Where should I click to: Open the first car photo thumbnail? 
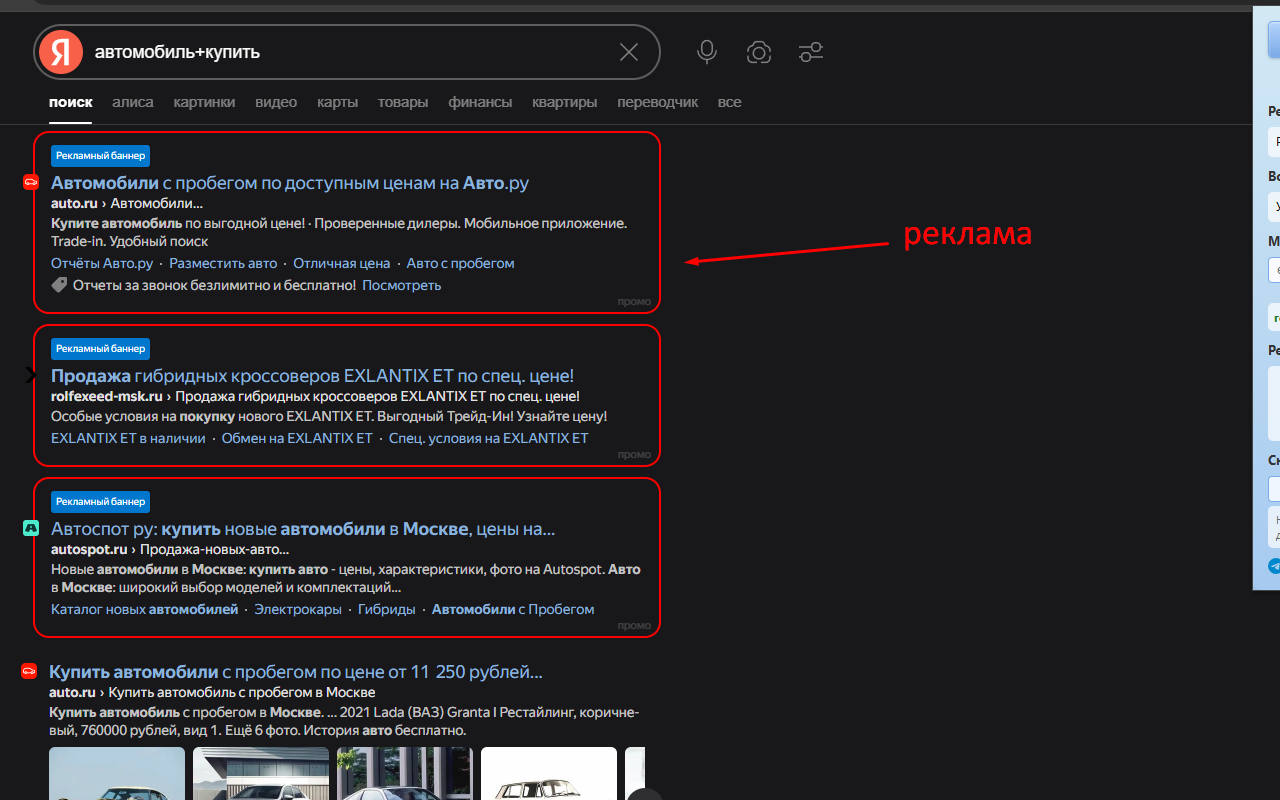pos(117,773)
